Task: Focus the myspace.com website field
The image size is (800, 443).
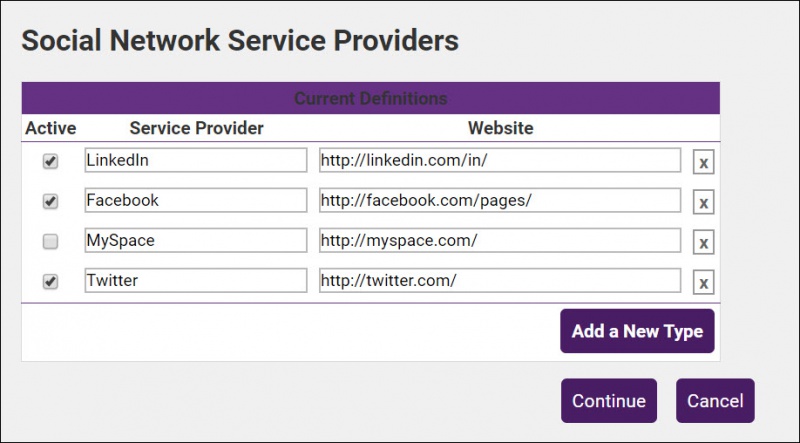Action: [x=500, y=241]
